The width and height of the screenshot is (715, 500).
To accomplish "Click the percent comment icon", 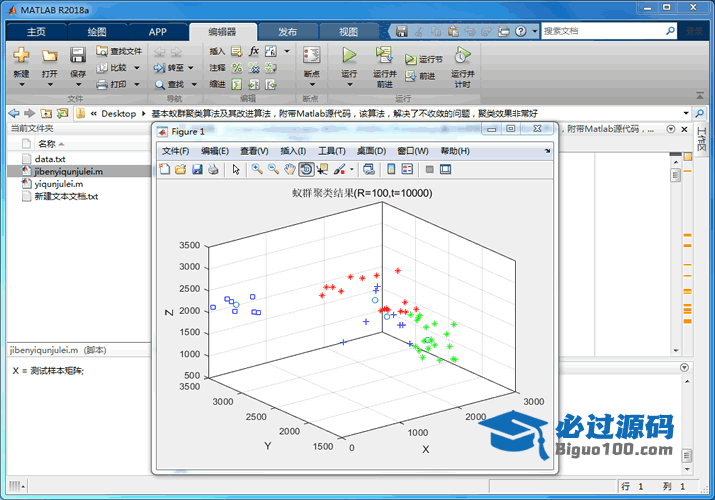I will 237,68.
